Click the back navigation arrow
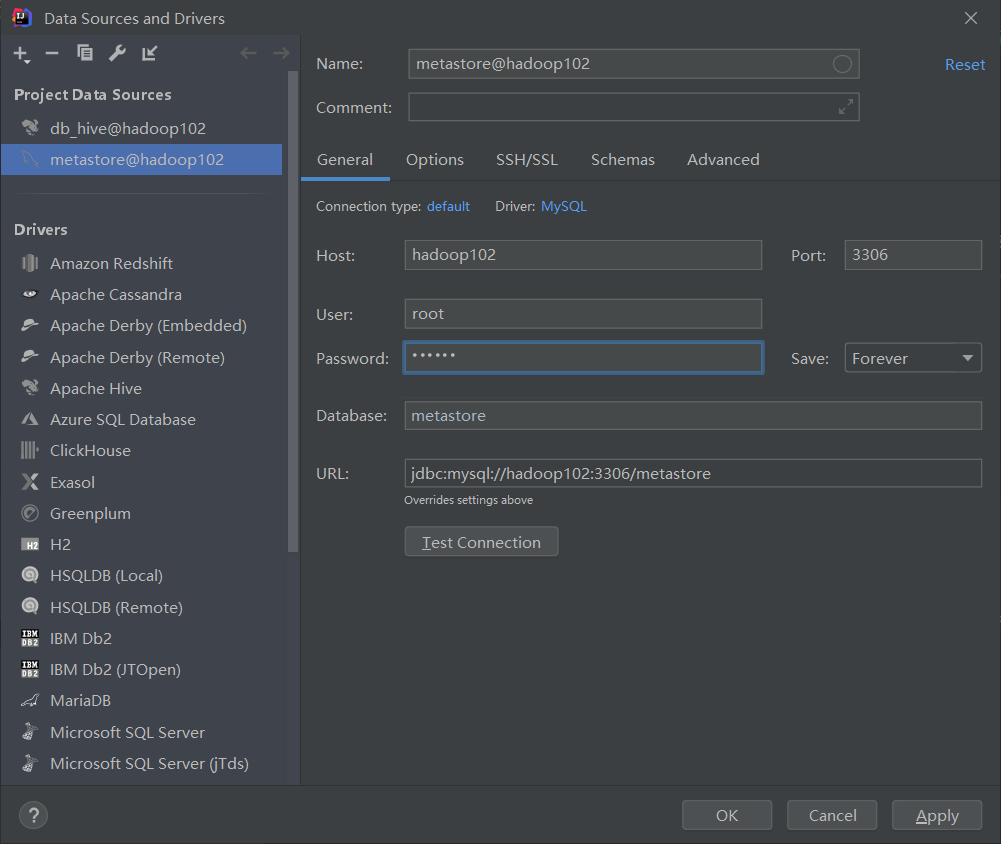This screenshot has height=844, width=1001. click(248, 53)
